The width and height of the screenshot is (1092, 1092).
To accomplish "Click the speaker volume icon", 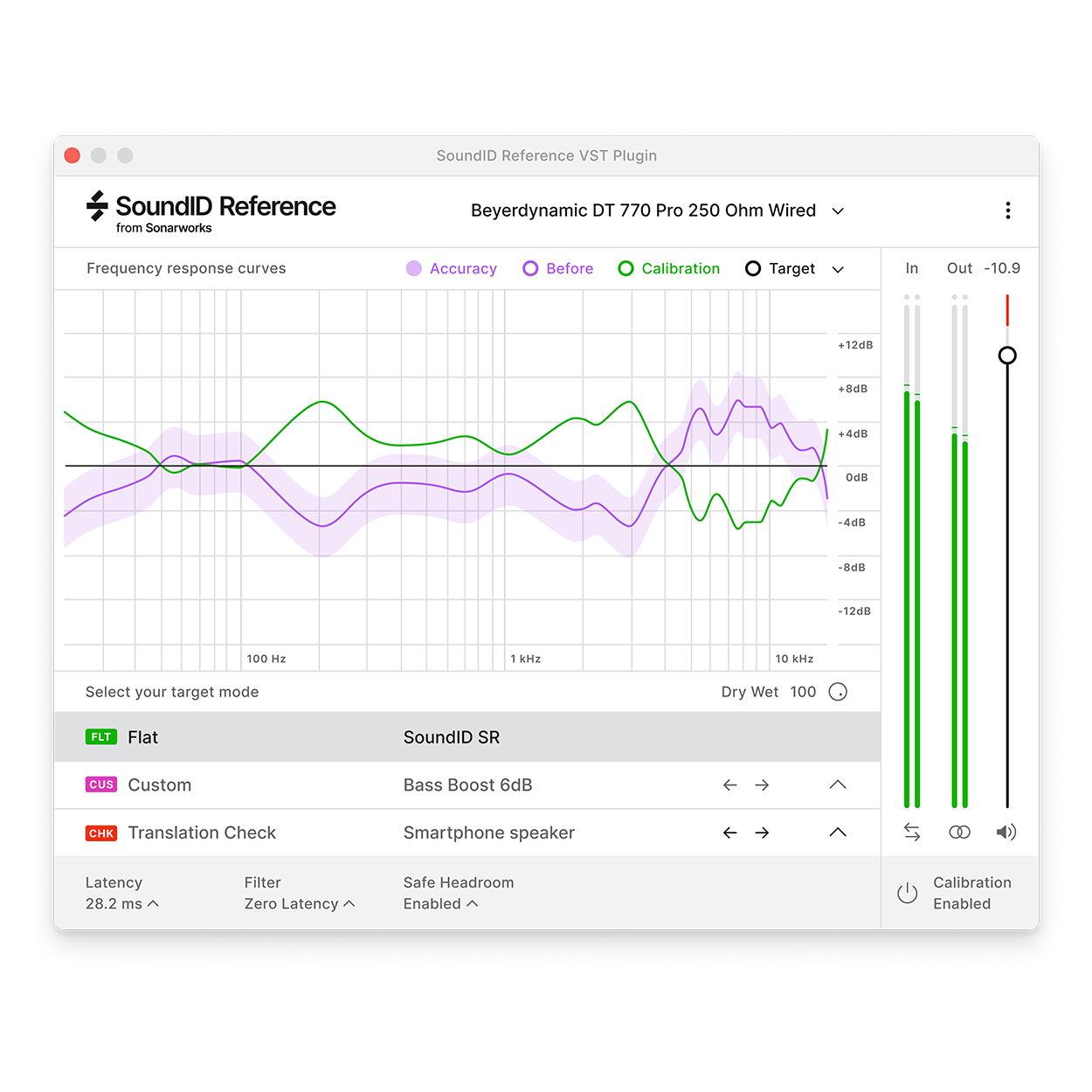I will coord(1006,833).
